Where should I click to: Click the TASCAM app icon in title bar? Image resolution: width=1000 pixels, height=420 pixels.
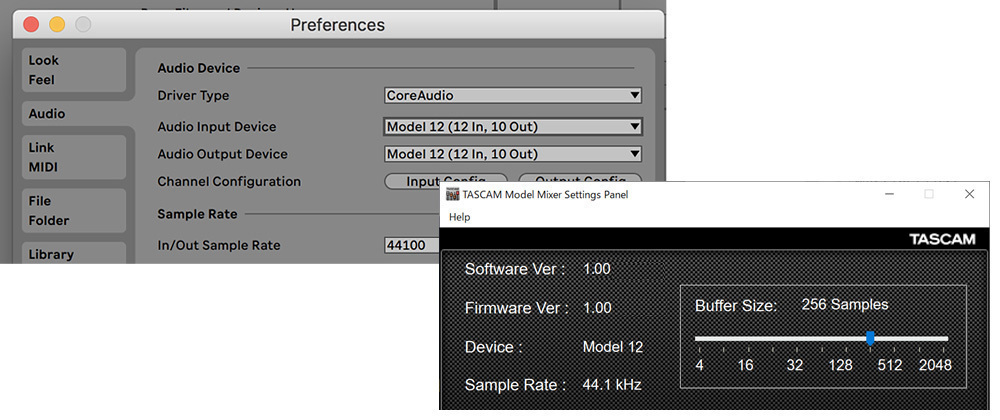[452, 194]
